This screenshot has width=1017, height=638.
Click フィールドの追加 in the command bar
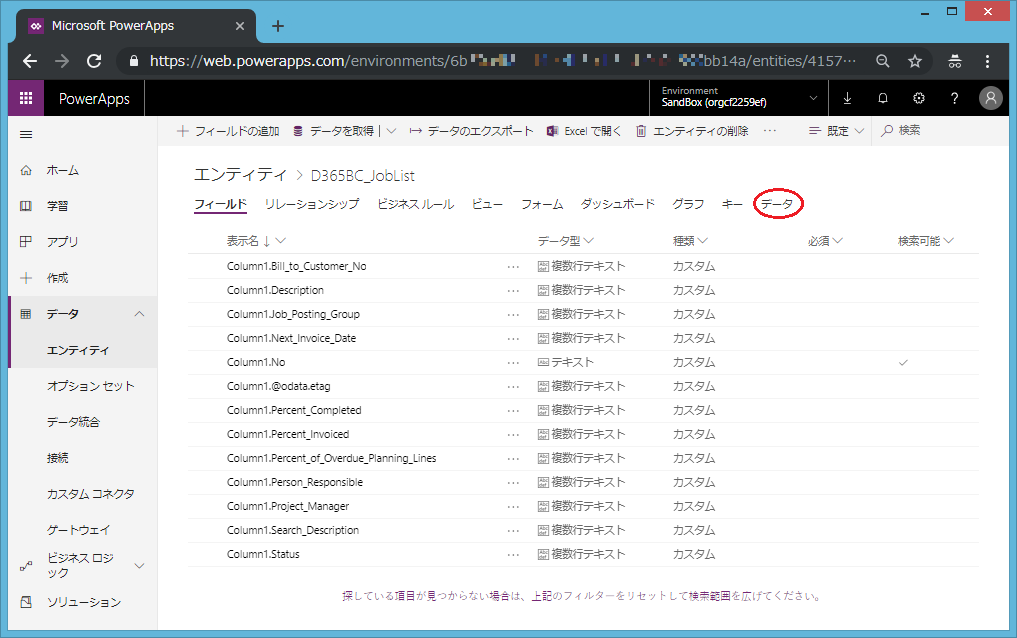[228, 131]
